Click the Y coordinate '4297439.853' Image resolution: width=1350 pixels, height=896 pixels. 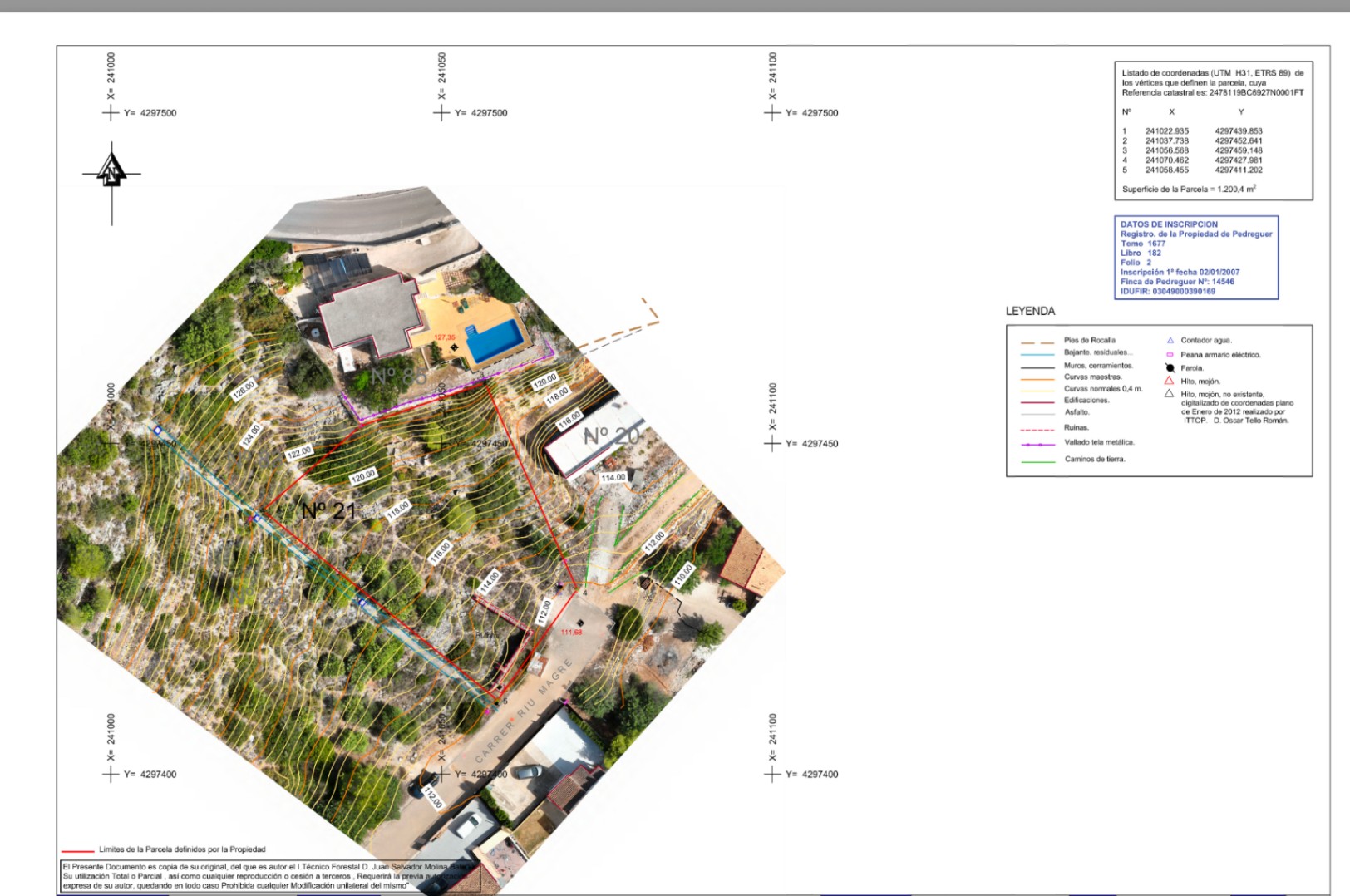click(x=1239, y=131)
